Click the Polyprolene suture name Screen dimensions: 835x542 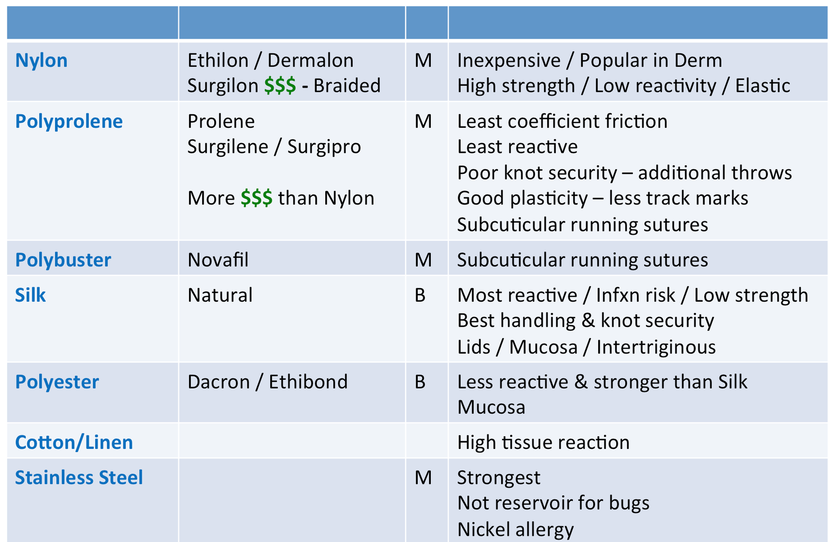click(69, 122)
